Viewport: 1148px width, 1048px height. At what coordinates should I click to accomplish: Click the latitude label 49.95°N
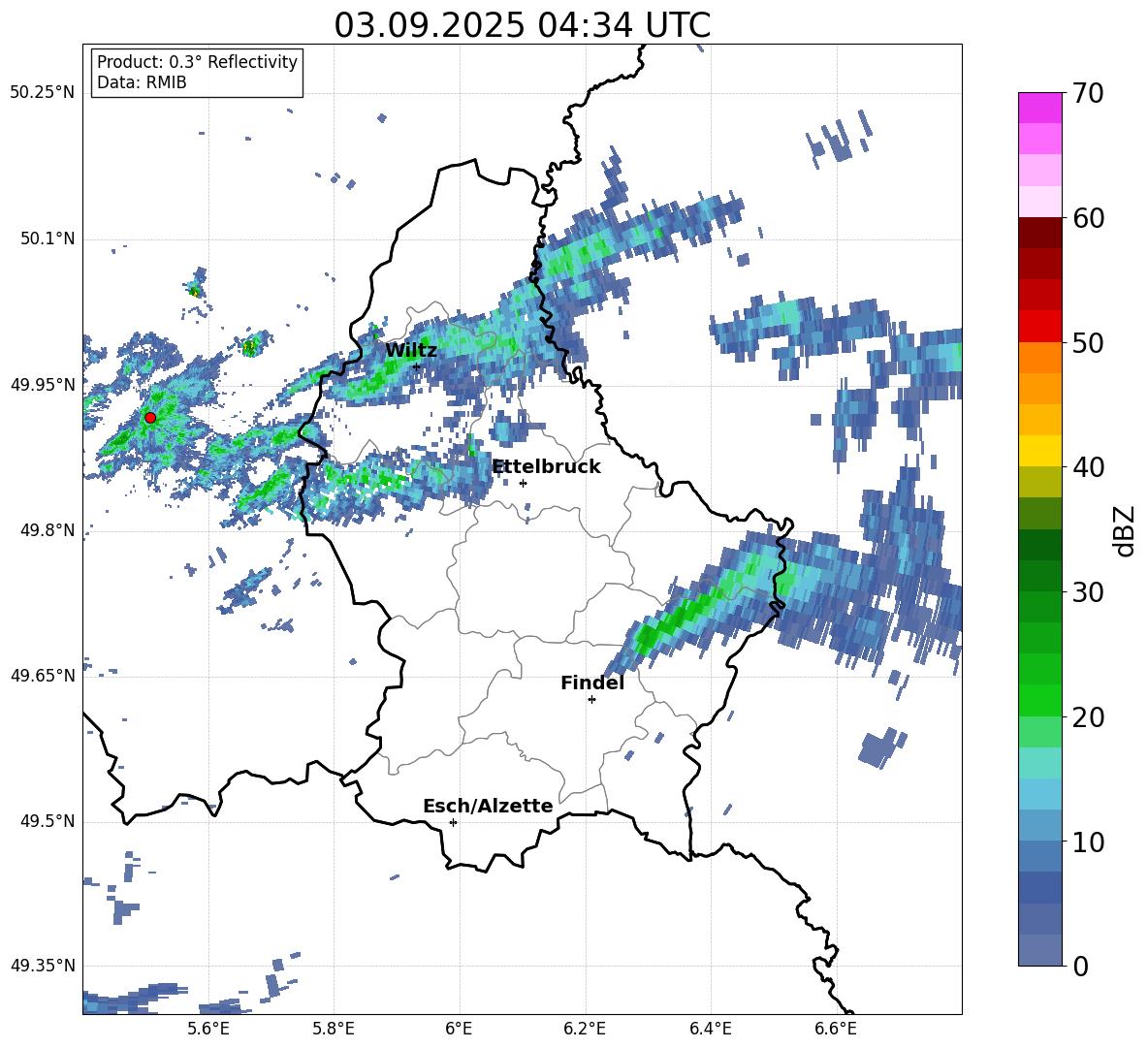[43, 385]
